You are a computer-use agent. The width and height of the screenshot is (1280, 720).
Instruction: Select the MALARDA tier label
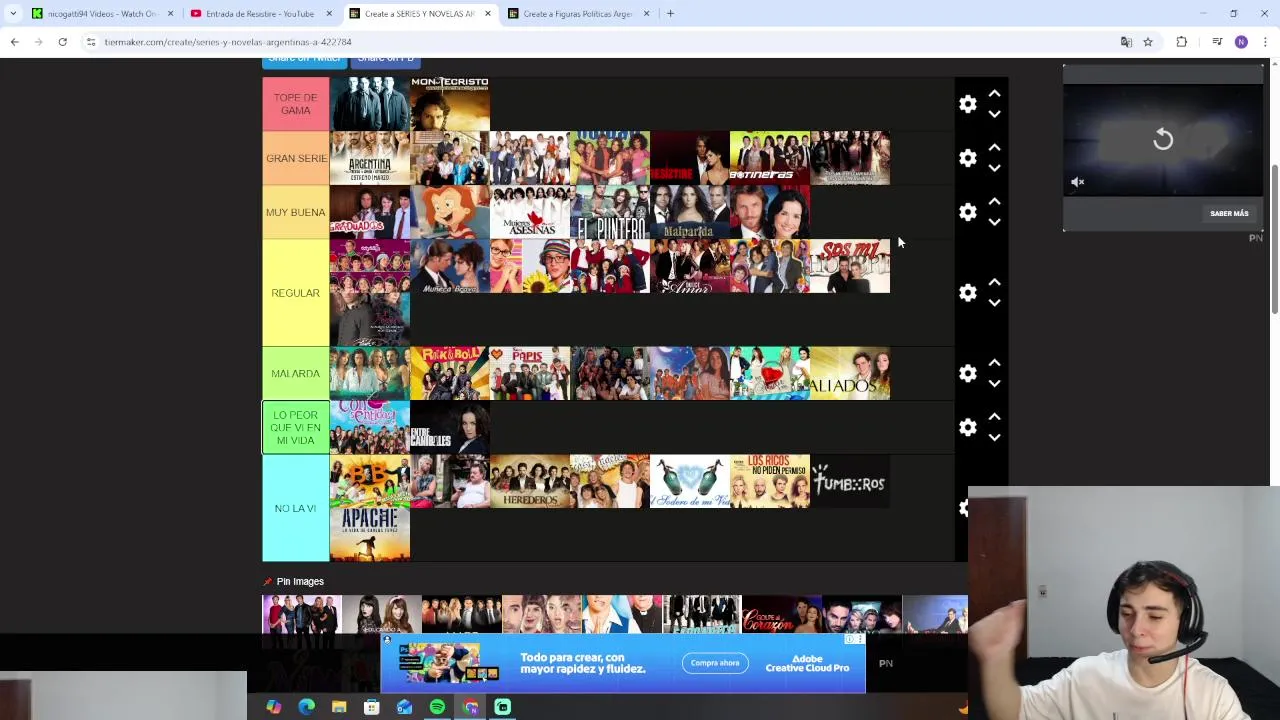point(295,373)
